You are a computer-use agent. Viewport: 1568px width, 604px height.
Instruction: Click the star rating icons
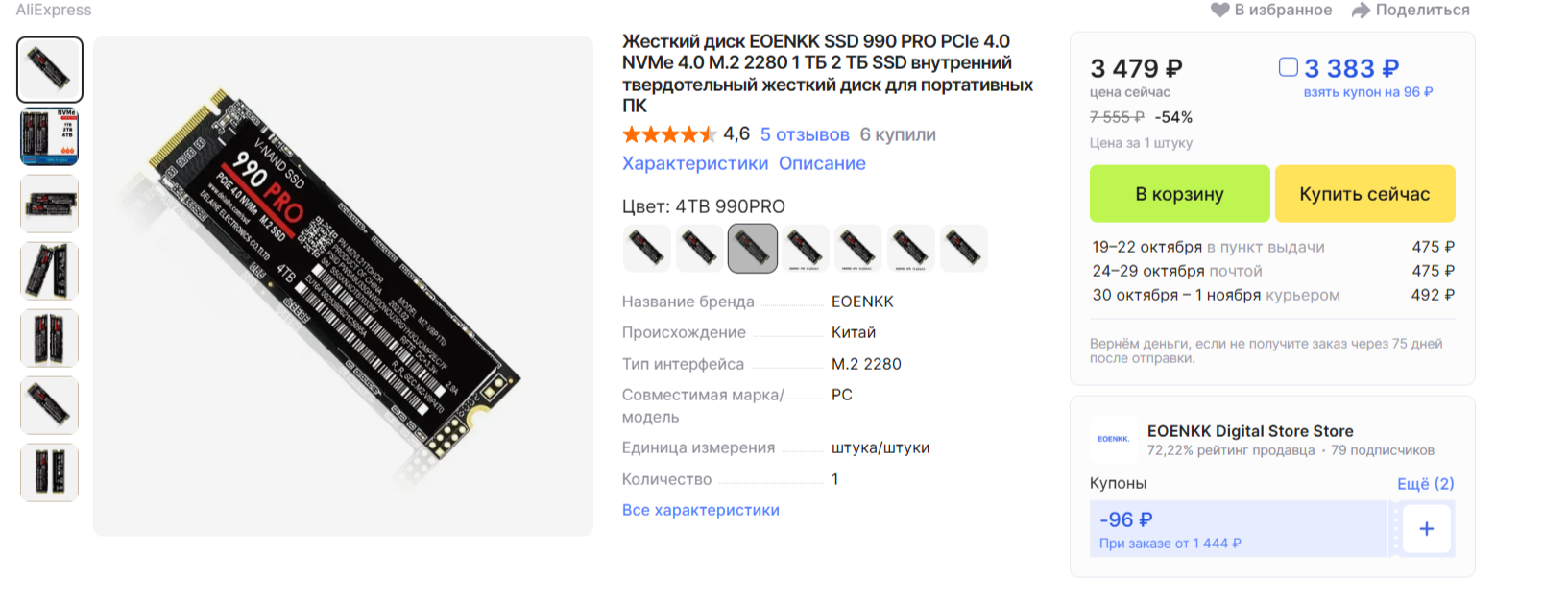pos(669,134)
